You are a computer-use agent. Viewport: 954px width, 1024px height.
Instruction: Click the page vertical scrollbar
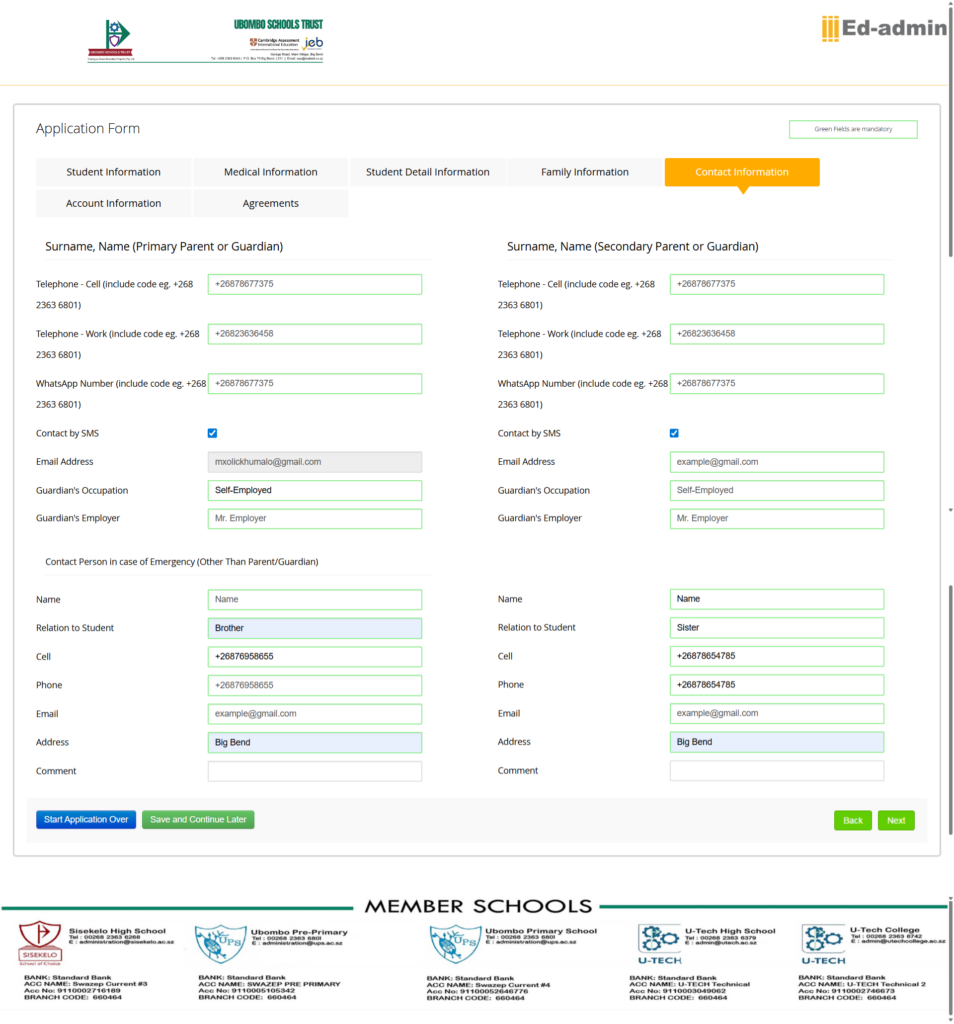[950, 131]
